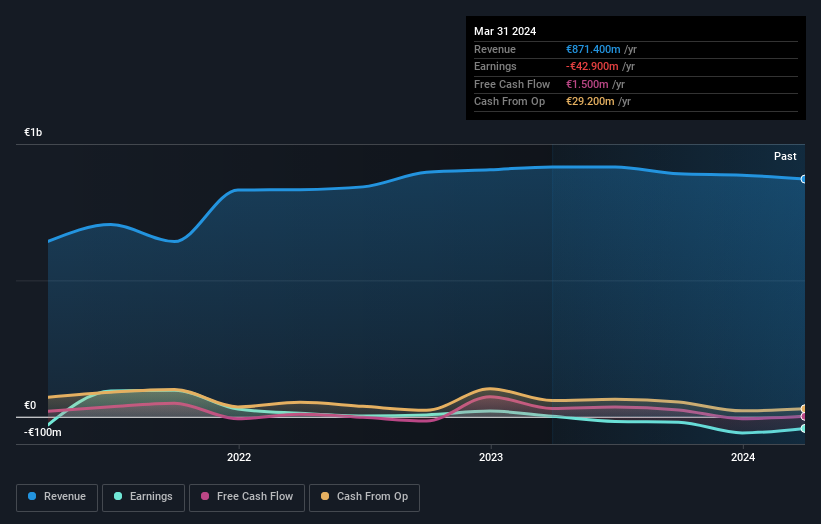Image resolution: width=821 pixels, height=524 pixels.
Task: Click the pink Free Cash Flow endpoint marker
Action: pyautogui.click(x=803, y=417)
